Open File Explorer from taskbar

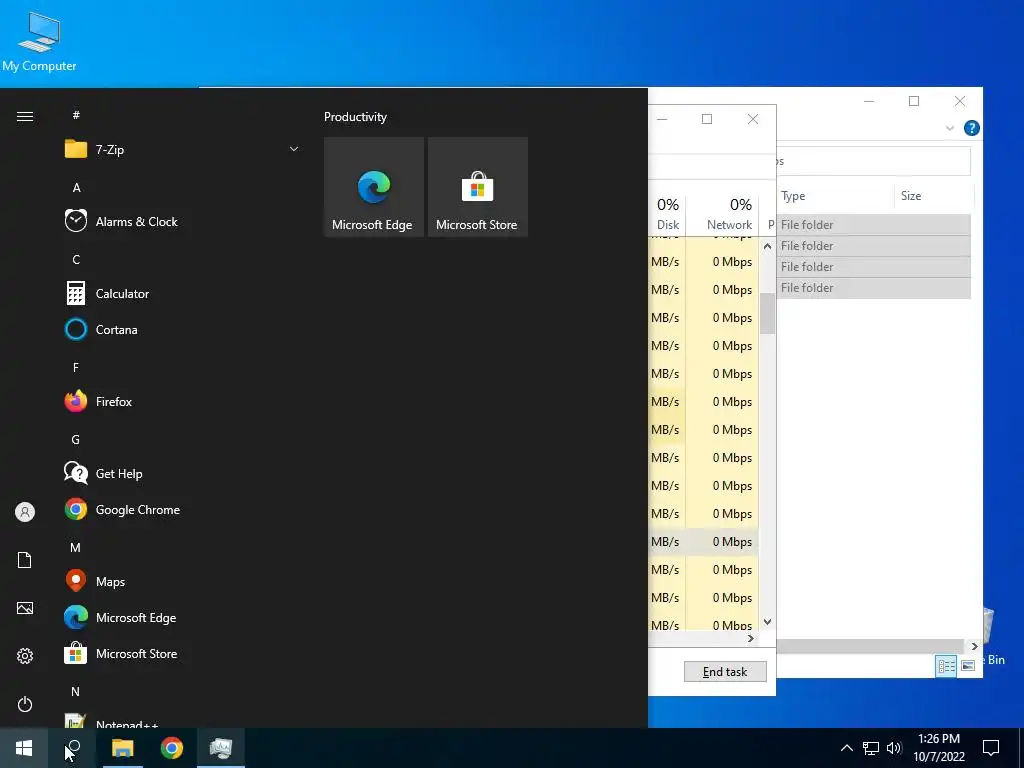[122, 748]
